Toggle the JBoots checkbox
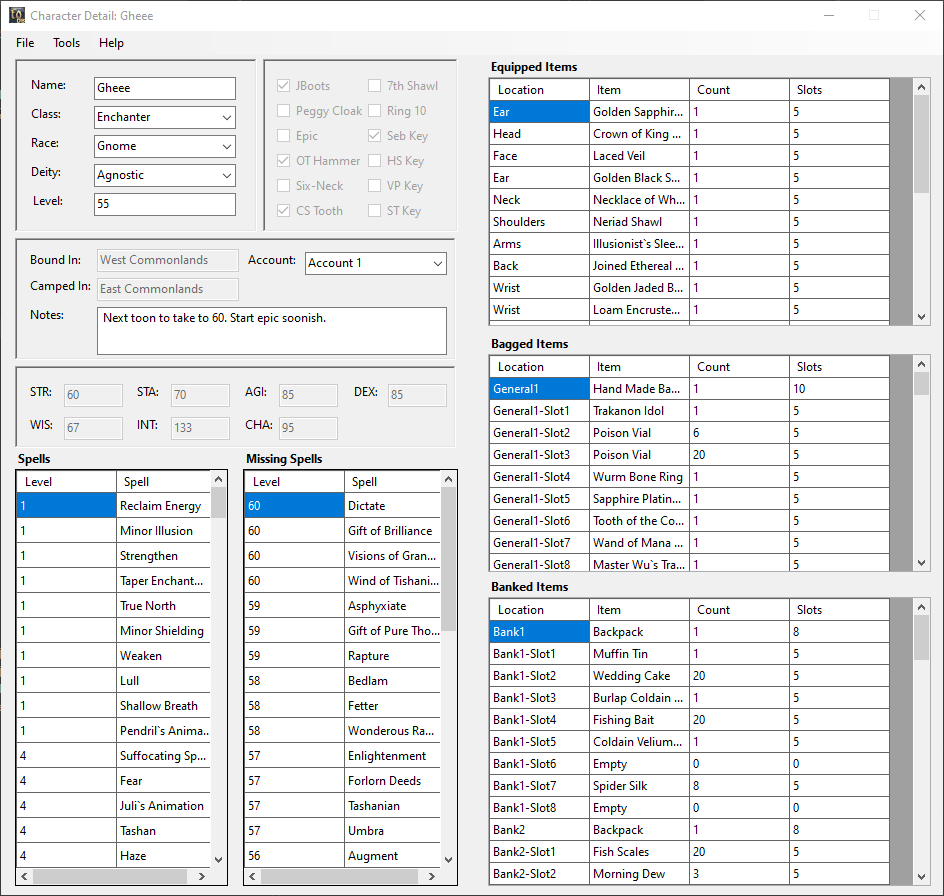 tap(285, 86)
